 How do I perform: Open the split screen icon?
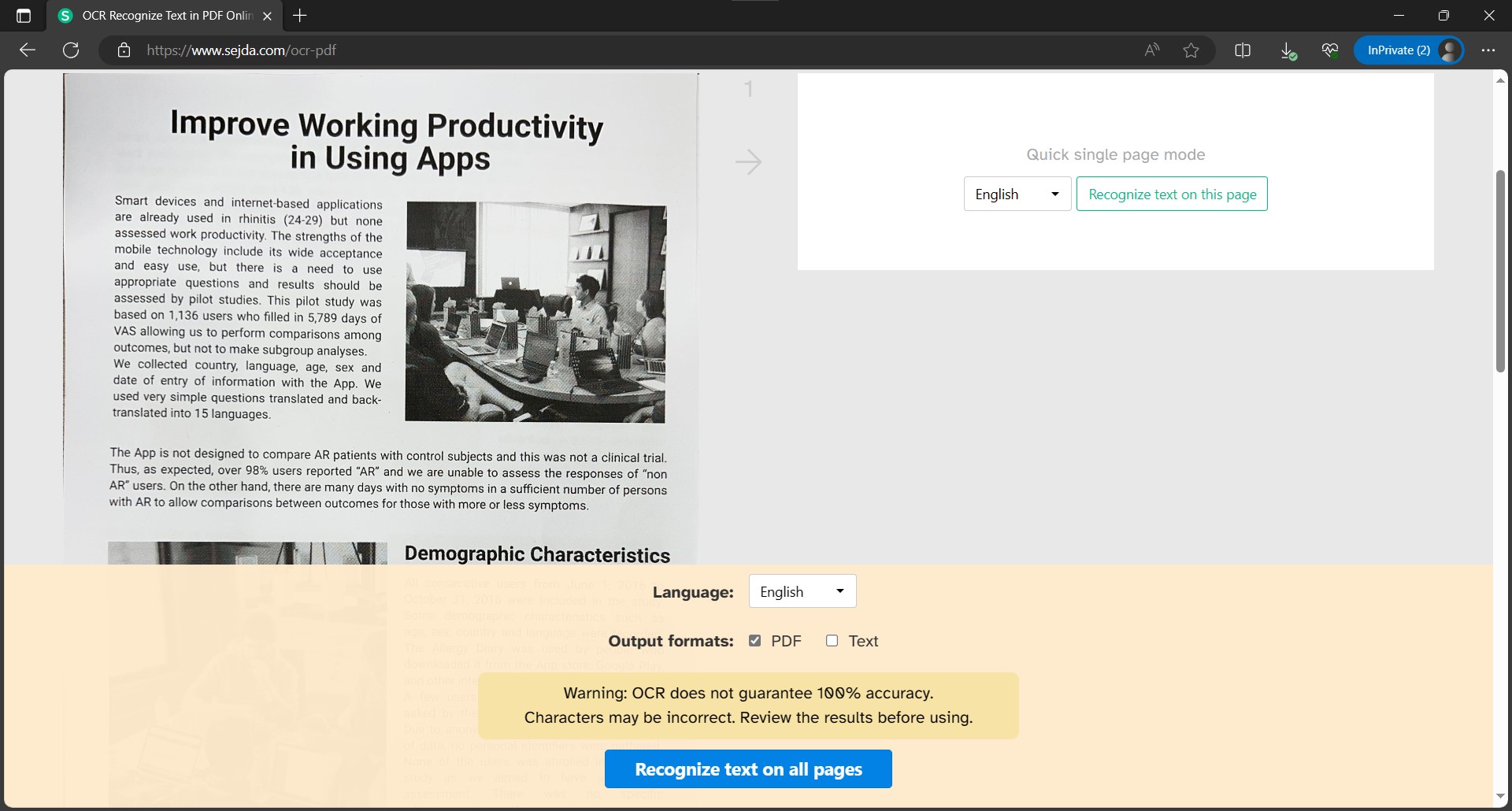pyautogui.click(x=1243, y=50)
